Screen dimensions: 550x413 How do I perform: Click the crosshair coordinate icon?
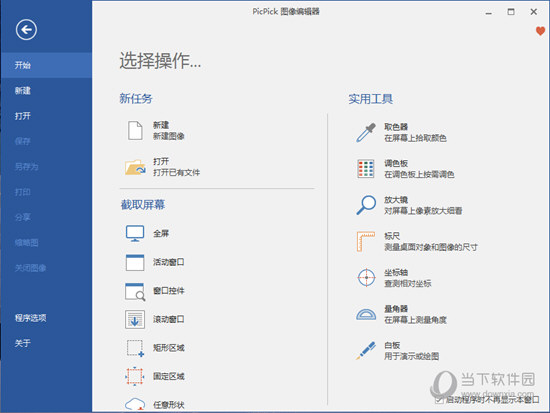pos(366,278)
